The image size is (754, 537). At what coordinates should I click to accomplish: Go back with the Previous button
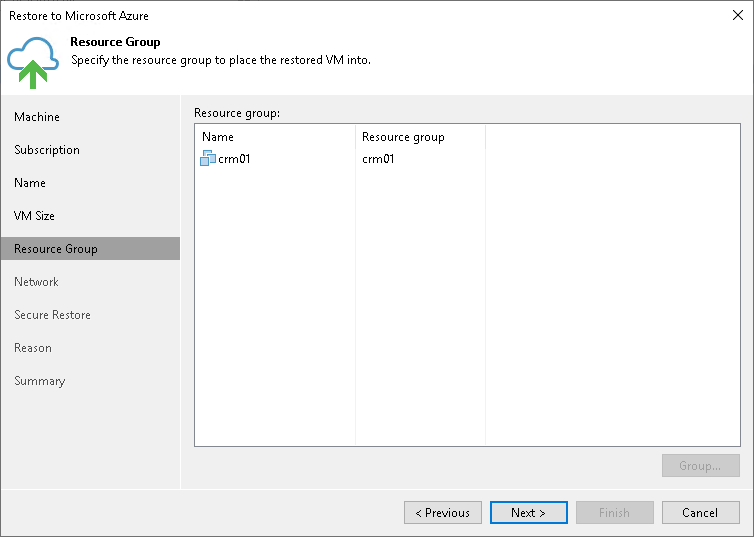tap(443, 512)
